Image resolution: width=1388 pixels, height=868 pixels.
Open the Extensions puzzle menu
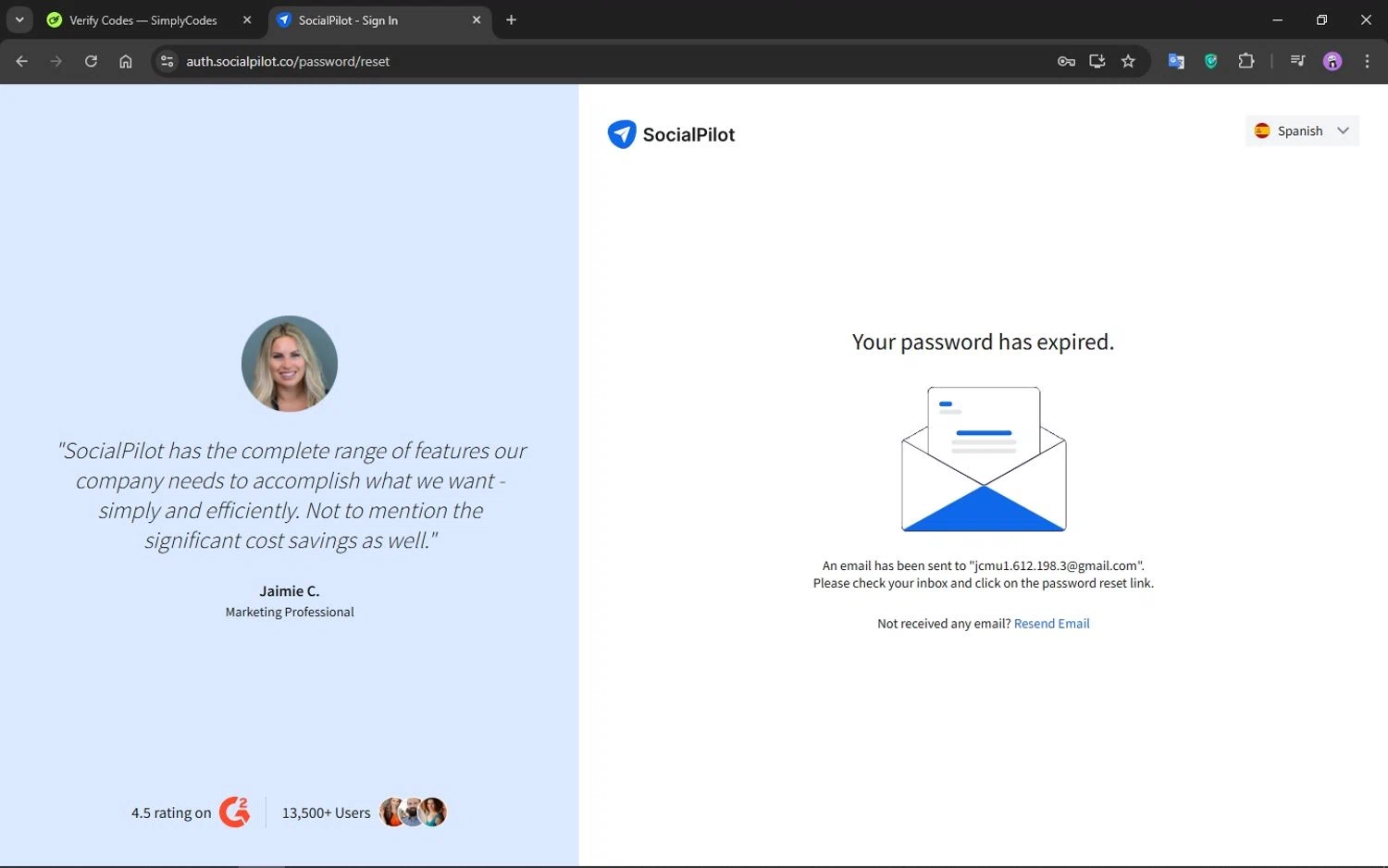click(x=1246, y=61)
